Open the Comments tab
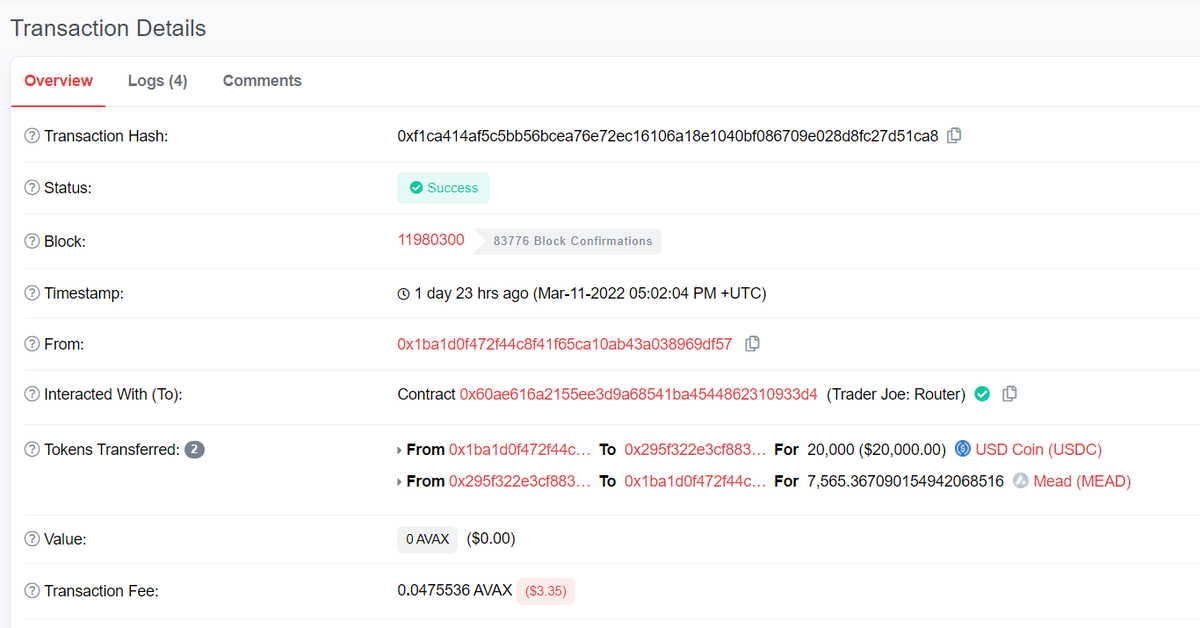The image size is (1200, 628). click(262, 81)
